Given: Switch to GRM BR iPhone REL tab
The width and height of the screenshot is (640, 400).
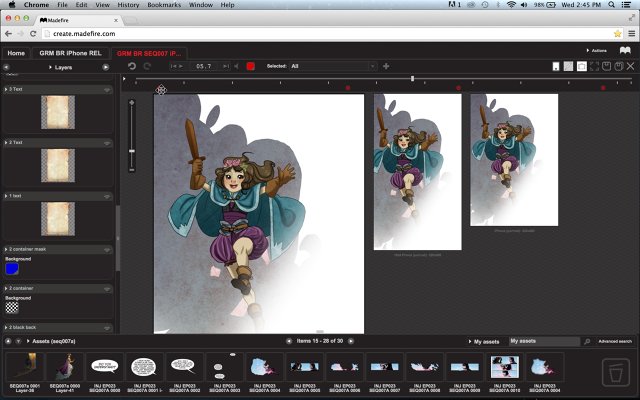Looking at the screenshot, I should [x=70, y=53].
